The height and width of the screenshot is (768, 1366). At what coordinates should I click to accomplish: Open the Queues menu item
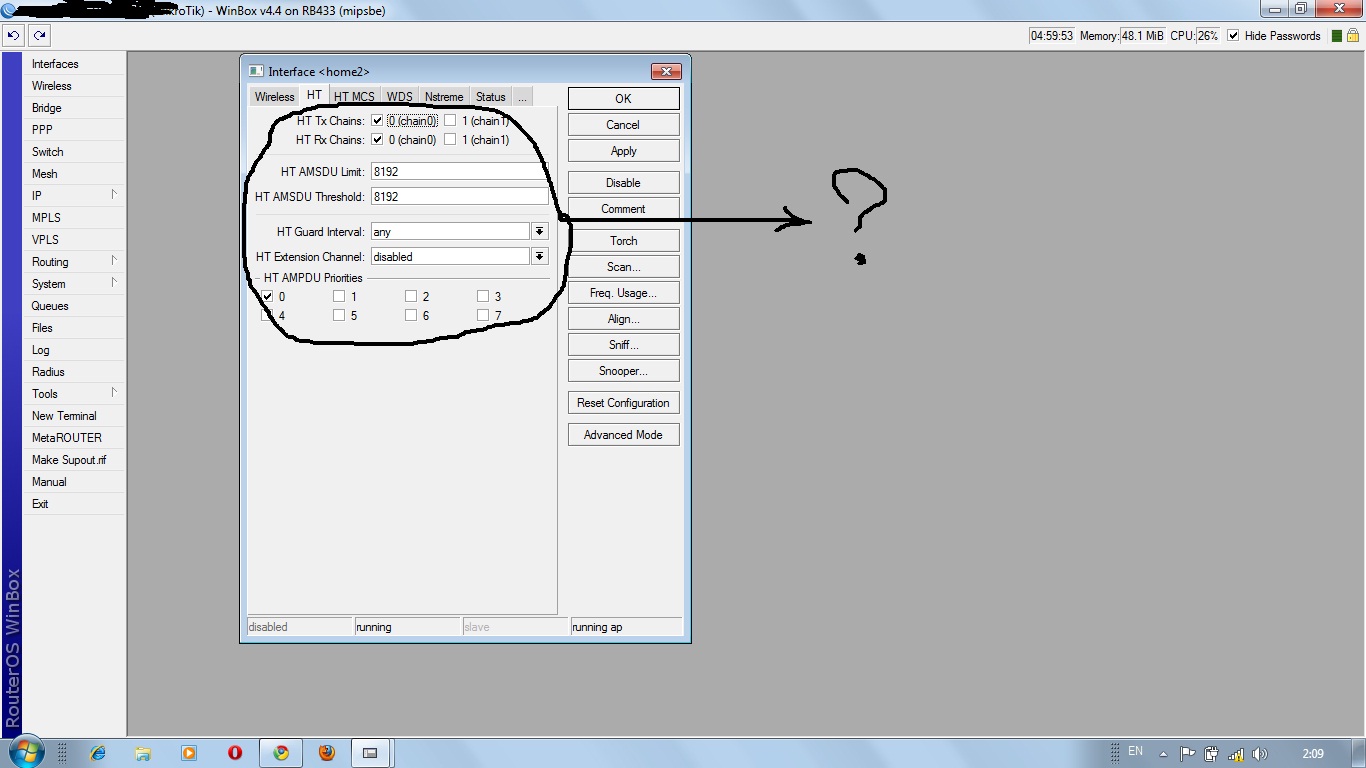coord(75,306)
